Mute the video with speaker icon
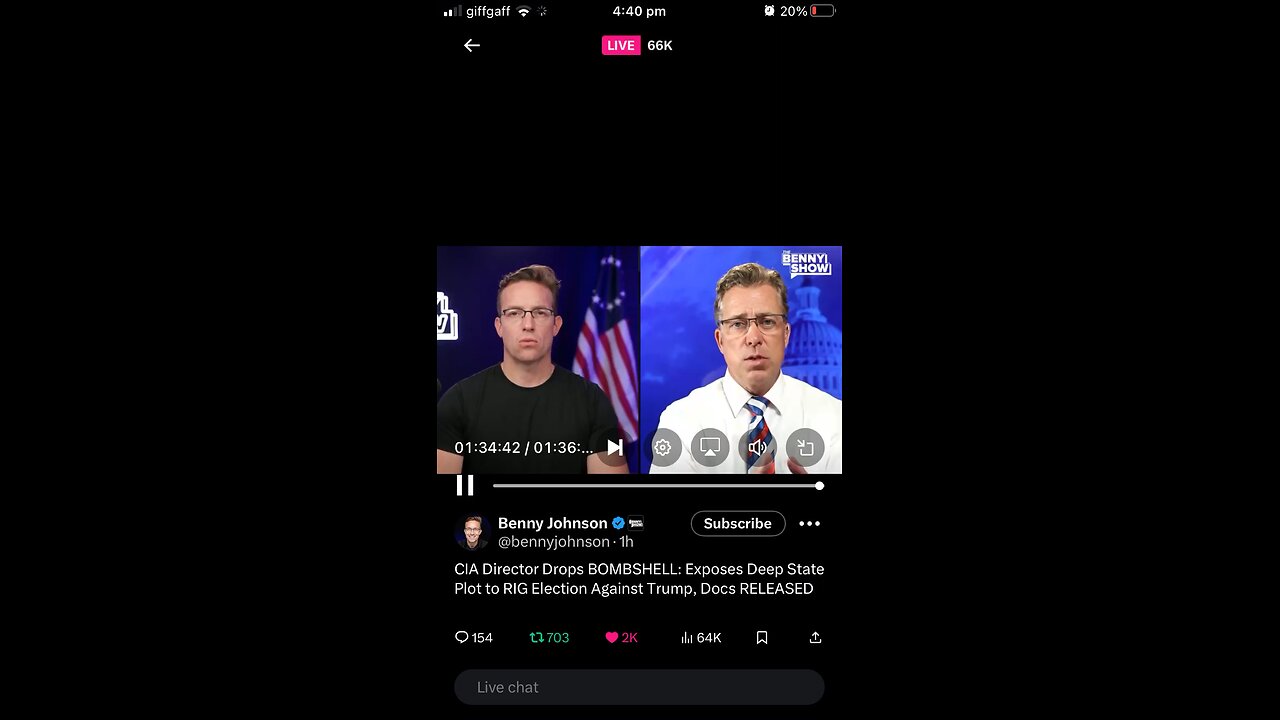The width and height of the screenshot is (1280, 720). [758, 447]
